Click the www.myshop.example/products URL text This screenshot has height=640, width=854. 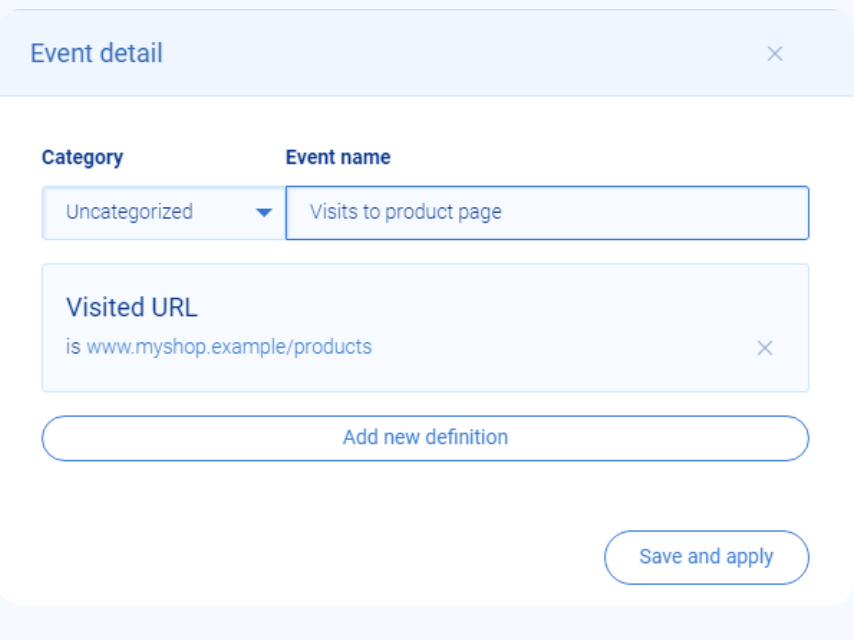229,348
